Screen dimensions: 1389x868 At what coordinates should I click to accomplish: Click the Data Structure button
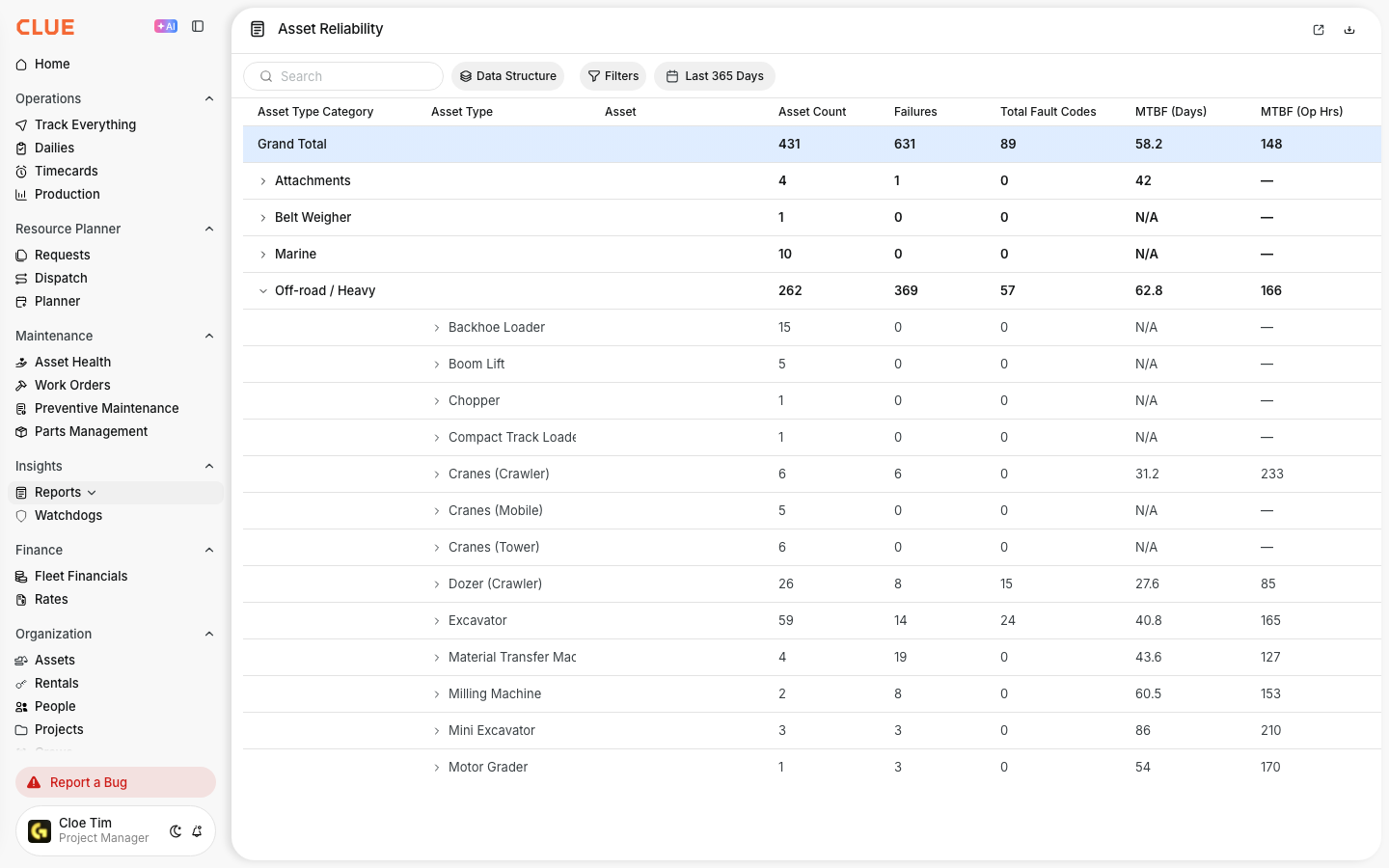[507, 76]
